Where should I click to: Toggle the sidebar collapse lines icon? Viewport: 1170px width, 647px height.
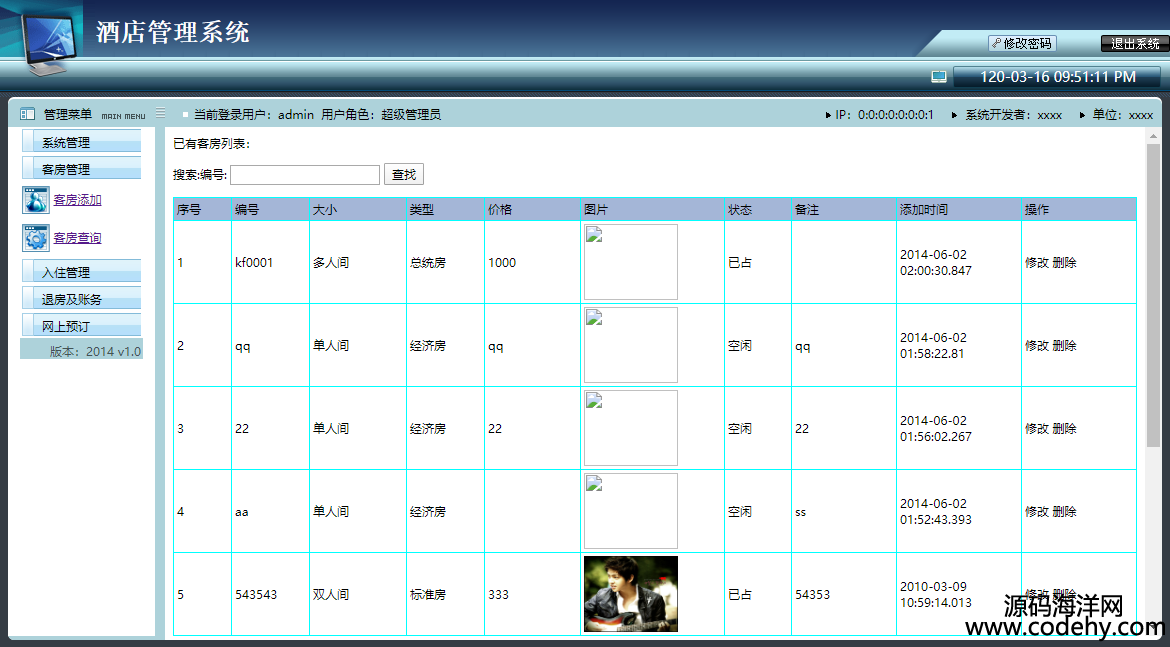160,113
